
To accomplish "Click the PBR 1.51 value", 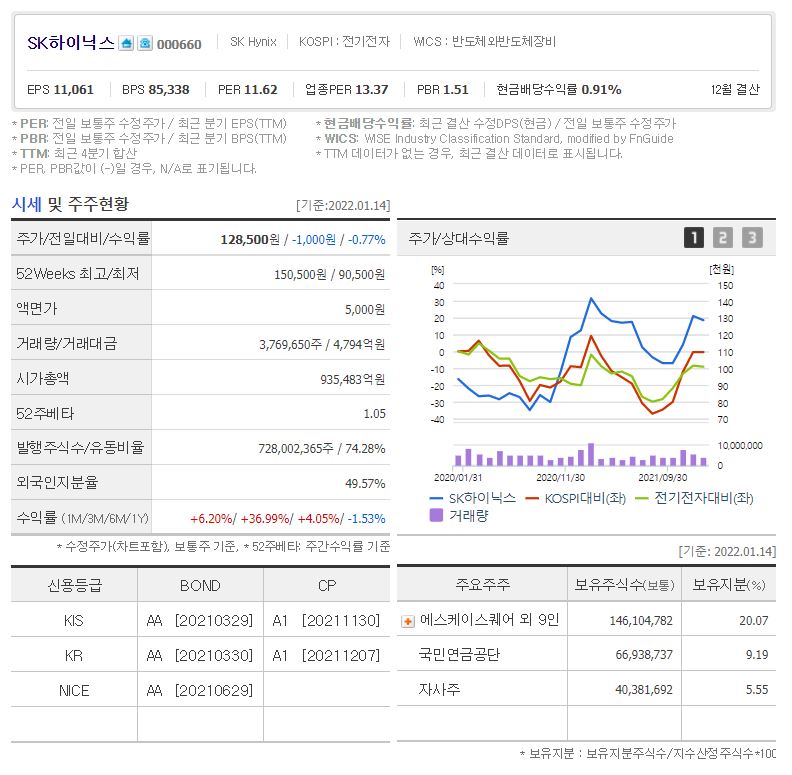I will (x=442, y=90).
